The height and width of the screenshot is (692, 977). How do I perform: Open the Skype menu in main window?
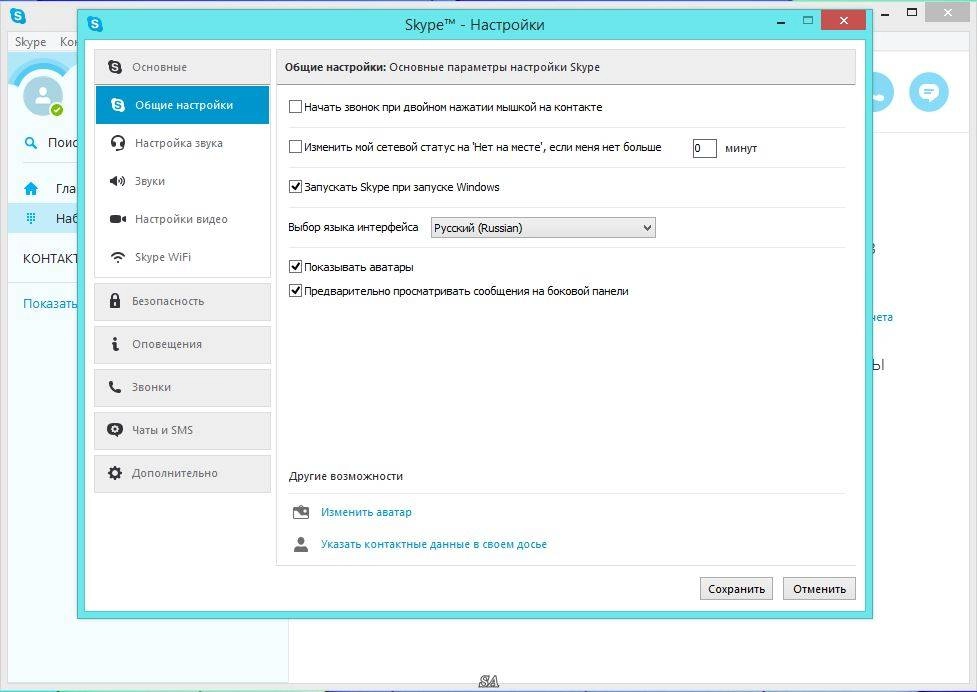click(31, 42)
